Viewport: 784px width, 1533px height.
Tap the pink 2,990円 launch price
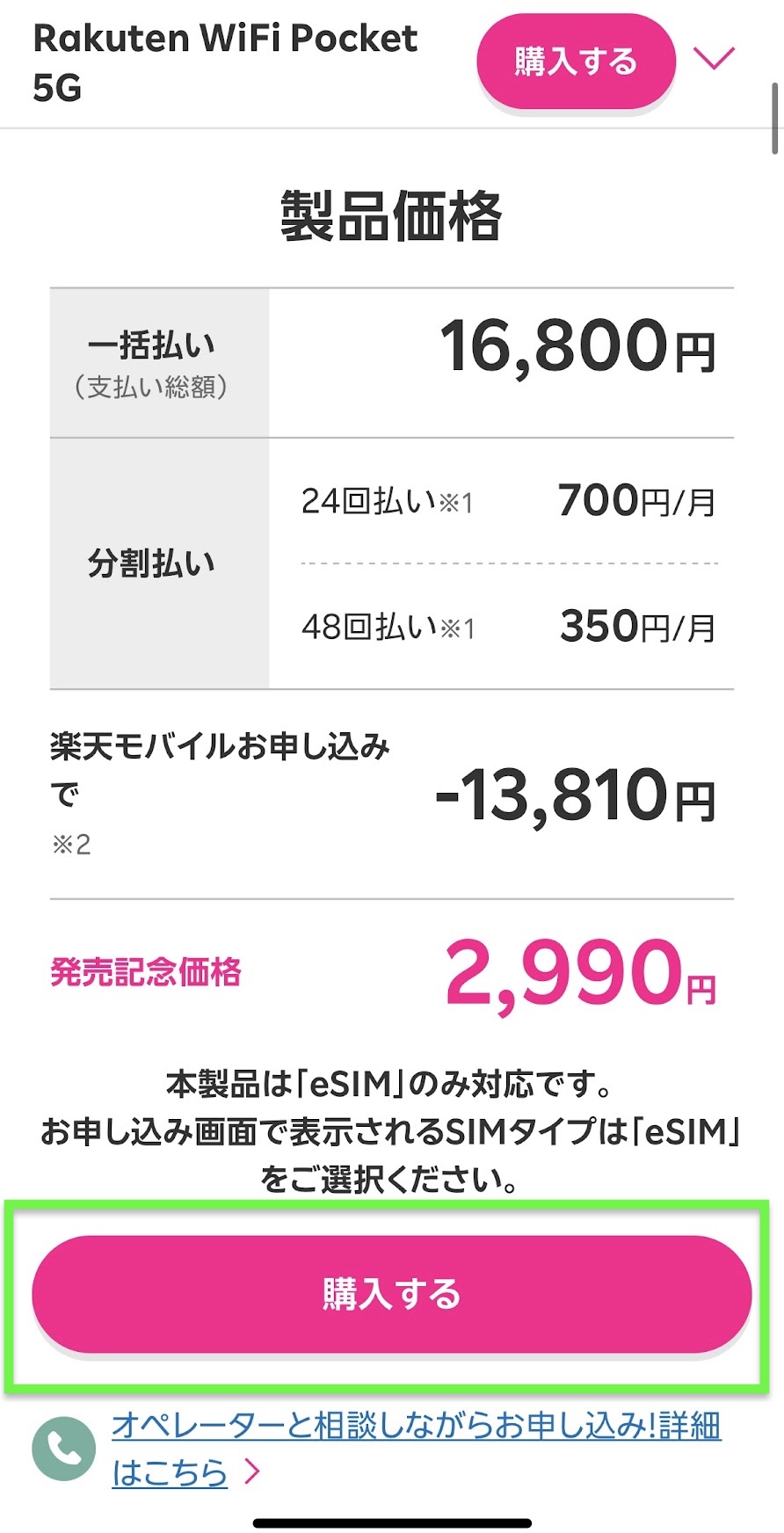click(580, 973)
